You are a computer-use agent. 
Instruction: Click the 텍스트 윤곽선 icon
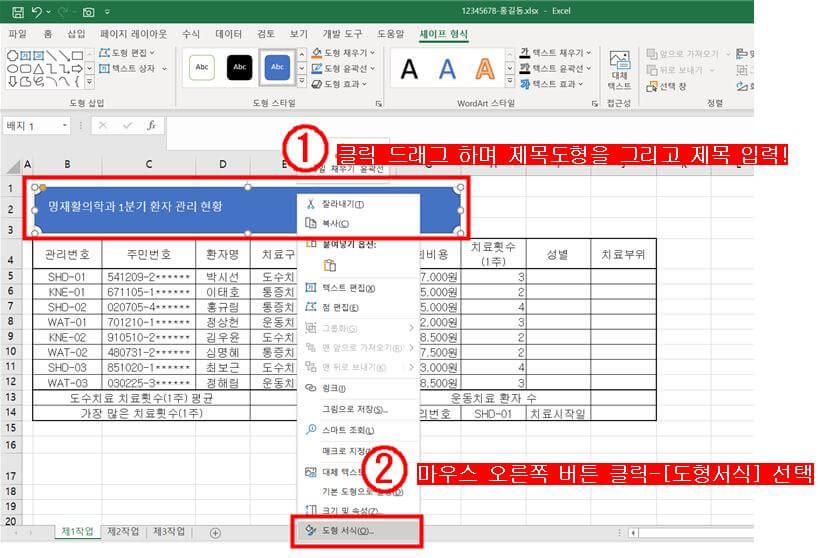pos(525,69)
